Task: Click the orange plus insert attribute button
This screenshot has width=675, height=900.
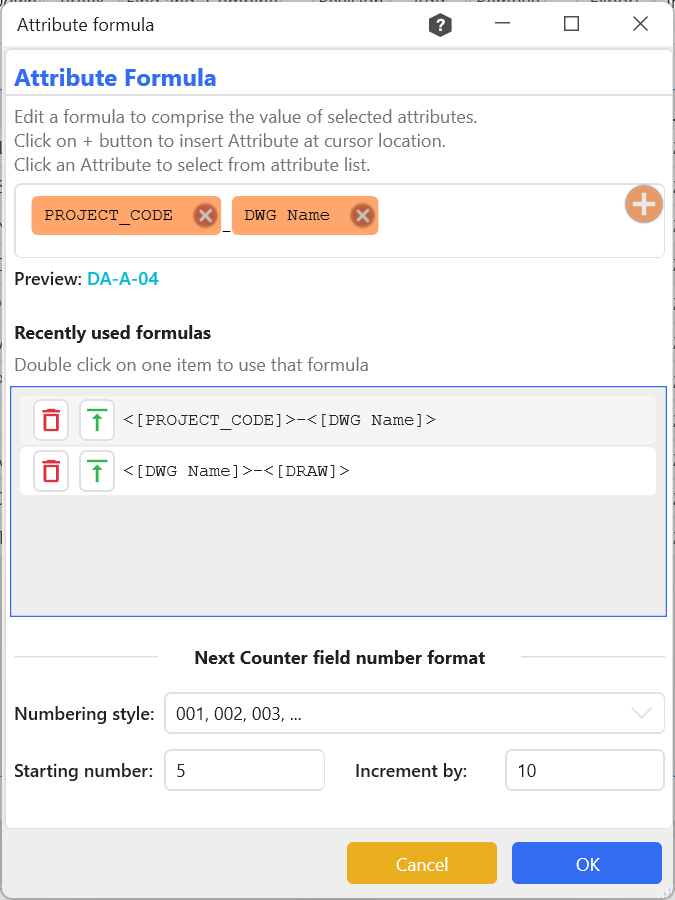Action: tap(644, 205)
